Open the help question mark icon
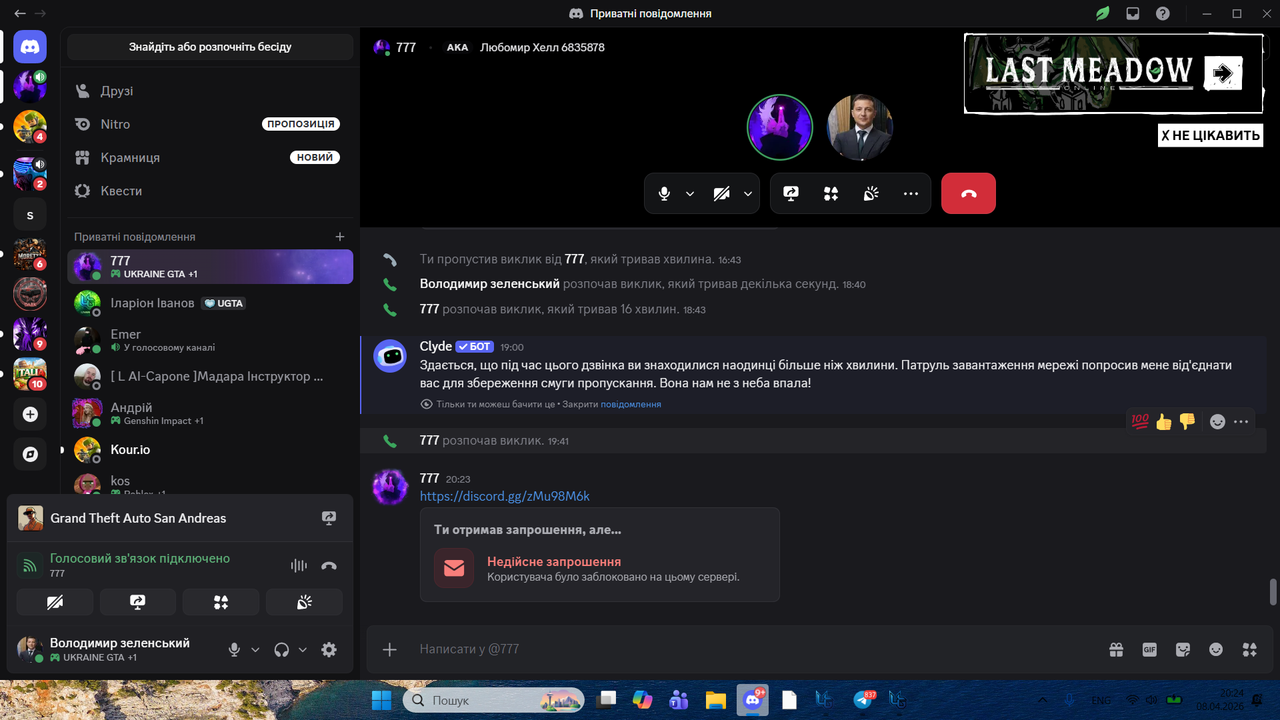Screen dimensions: 1280x720 coord(1163,14)
